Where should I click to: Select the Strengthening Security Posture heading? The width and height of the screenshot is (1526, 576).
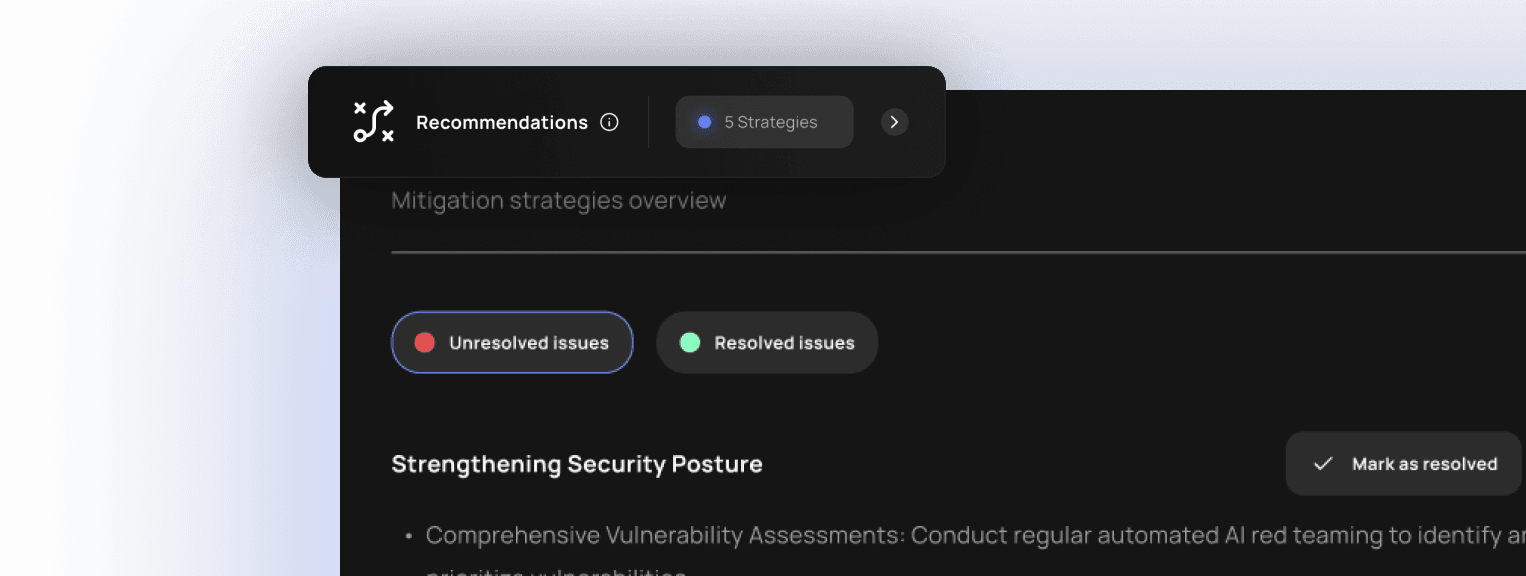click(x=577, y=463)
